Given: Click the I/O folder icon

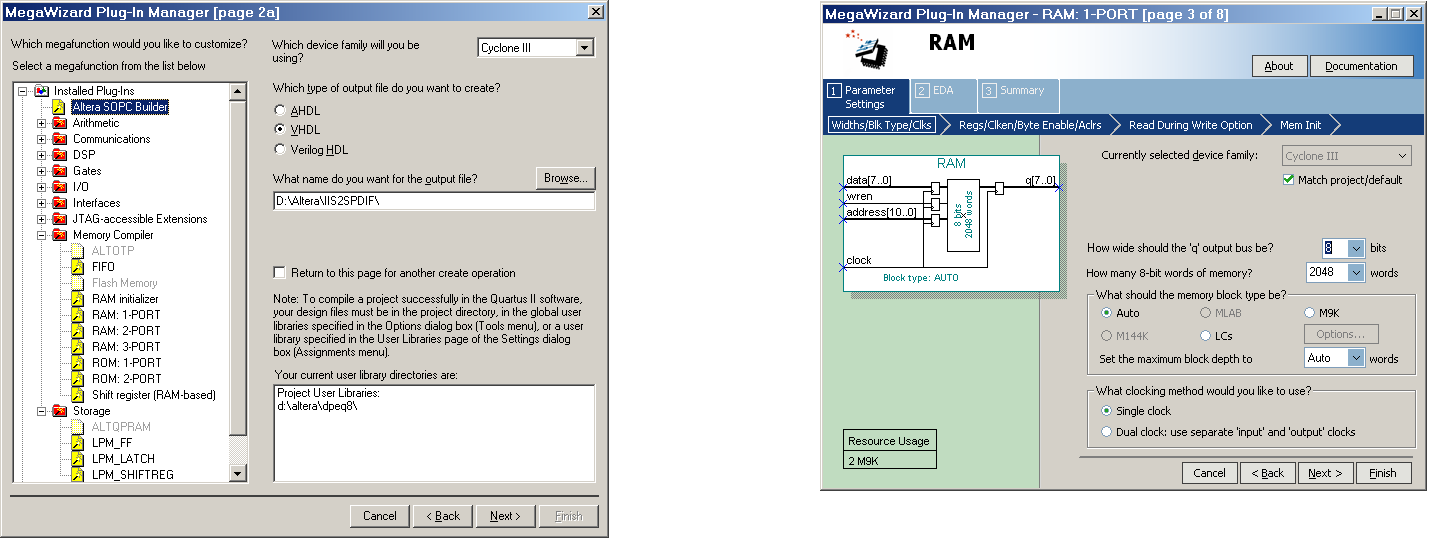Looking at the screenshot, I should (60, 187).
